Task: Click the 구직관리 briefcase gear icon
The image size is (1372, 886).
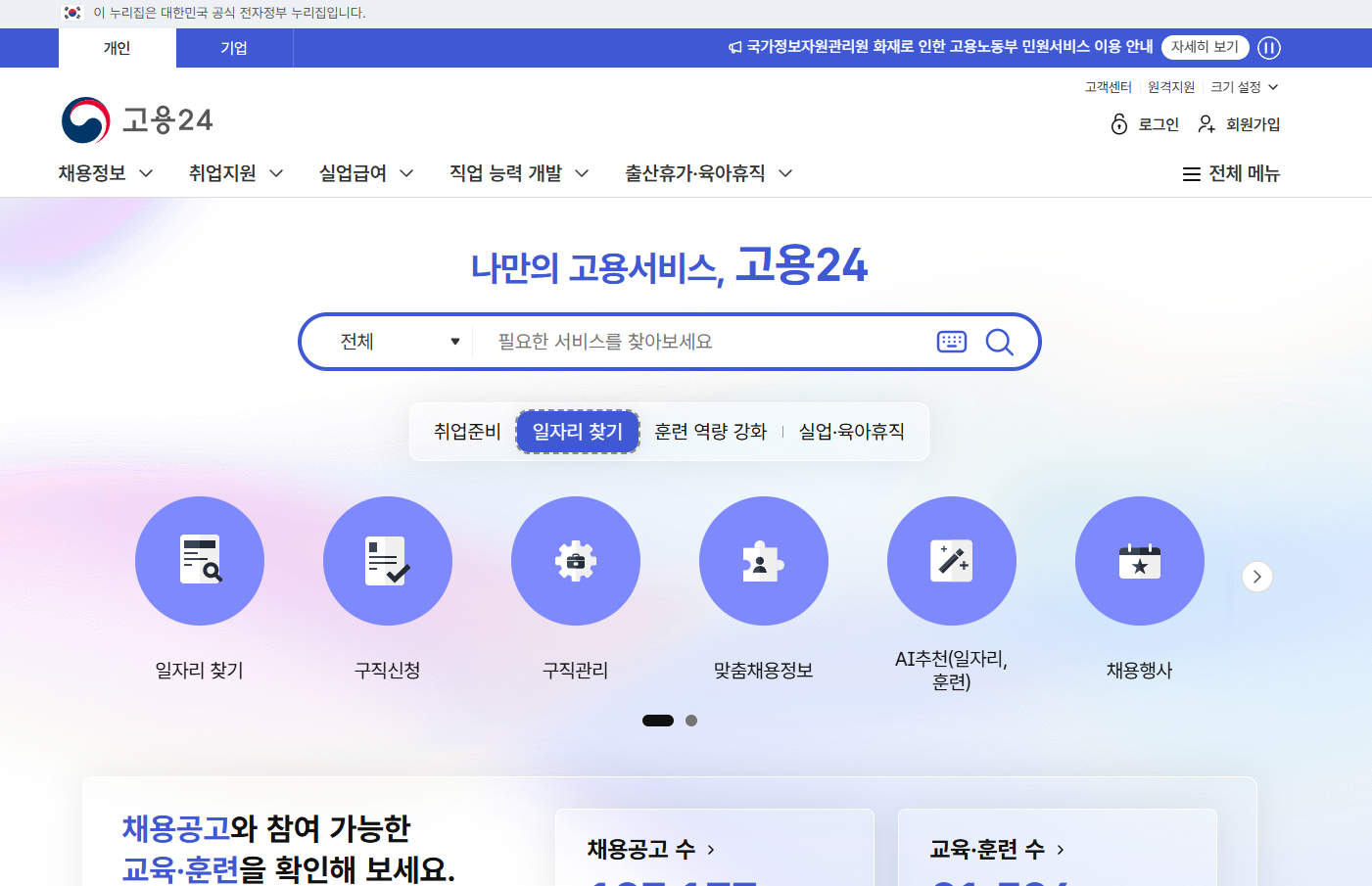Action: click(576, 560)
